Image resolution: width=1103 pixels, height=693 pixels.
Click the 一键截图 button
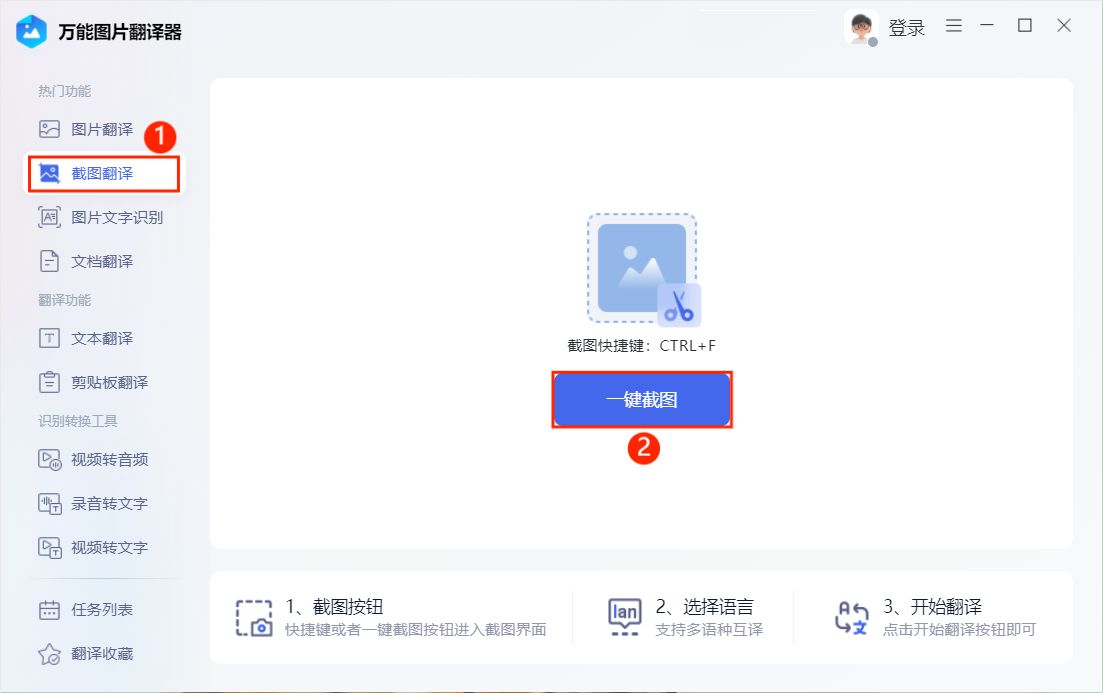641,399
